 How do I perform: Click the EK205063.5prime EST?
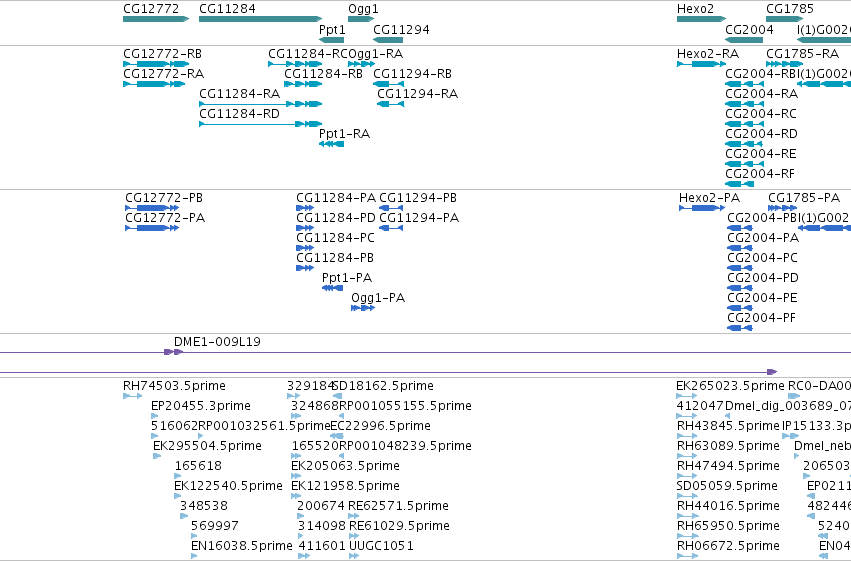pos(296,476)
